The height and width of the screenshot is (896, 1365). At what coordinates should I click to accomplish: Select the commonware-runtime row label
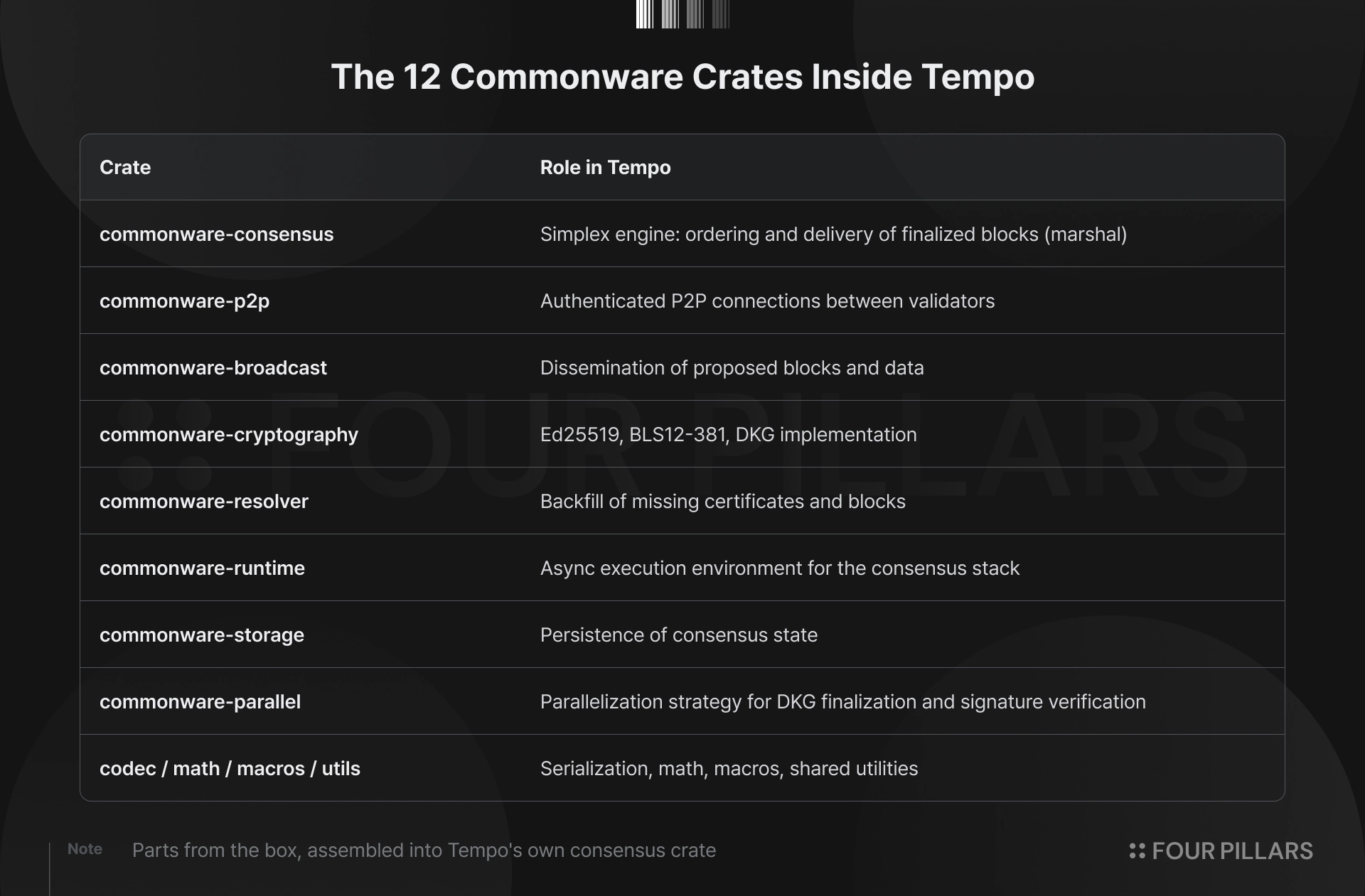pyautogui.click(x=202, y=568)
